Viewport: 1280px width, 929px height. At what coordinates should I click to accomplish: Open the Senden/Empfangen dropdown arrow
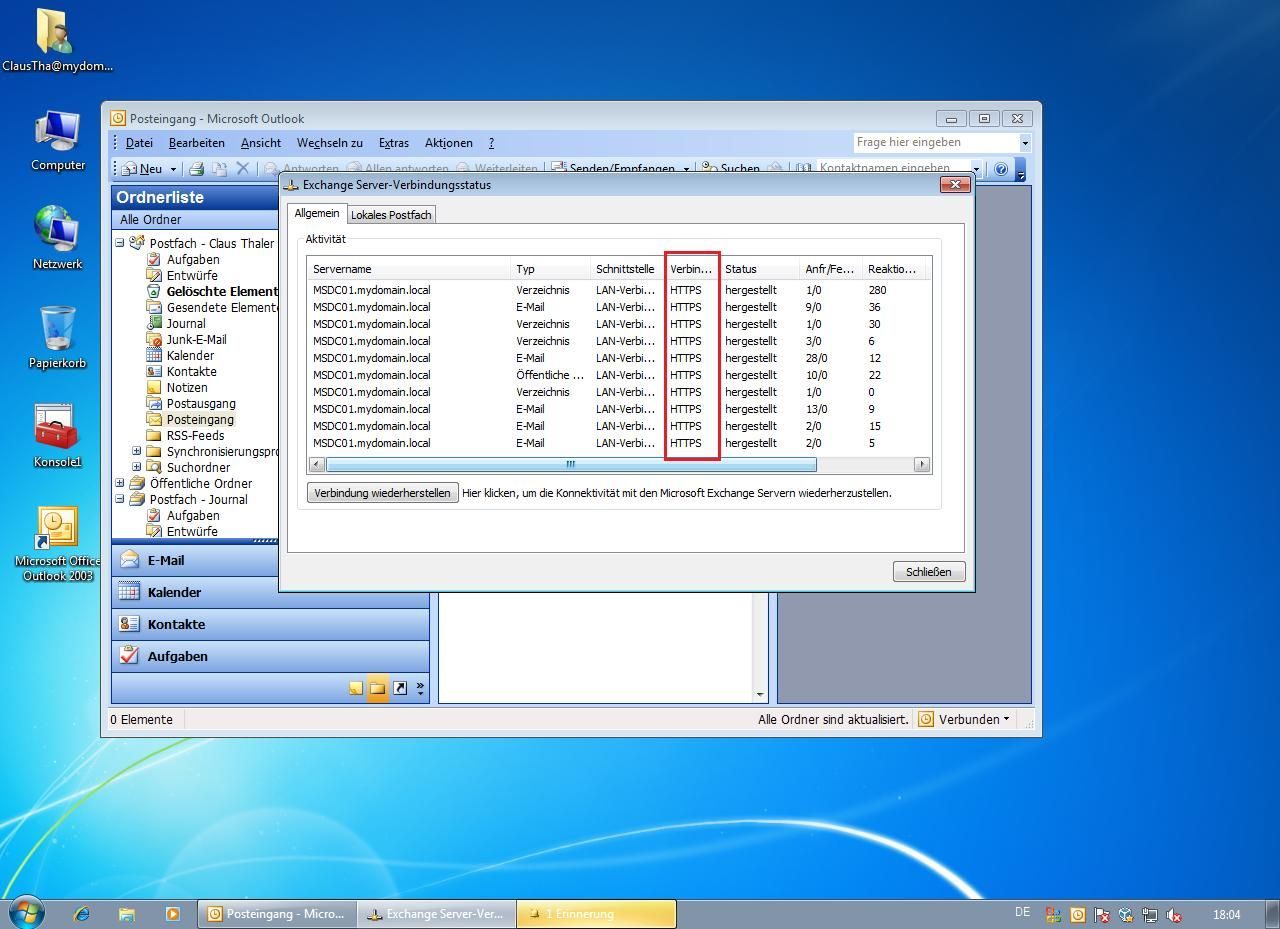tap(686, 169)
